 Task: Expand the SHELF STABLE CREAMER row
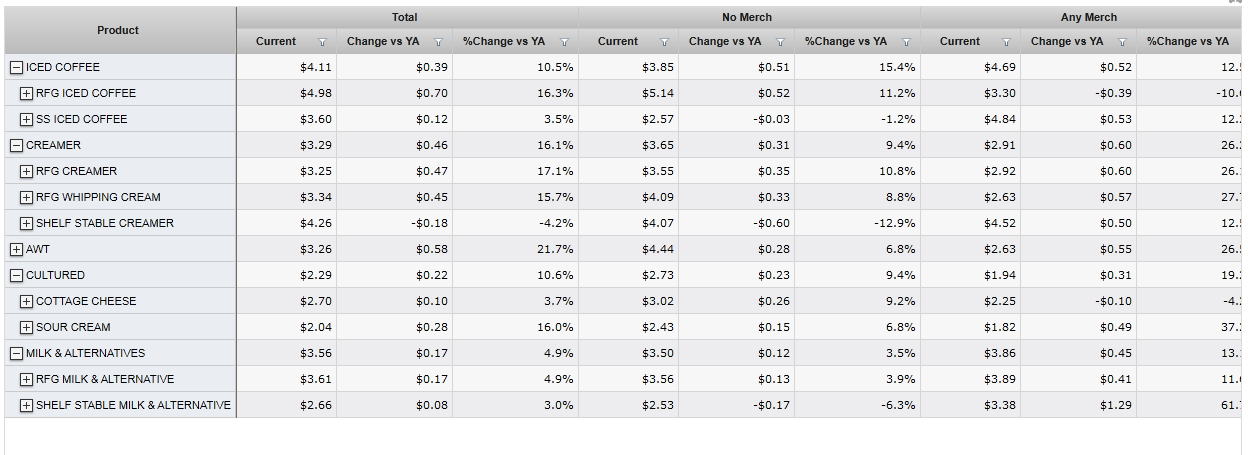pos(26,223)
